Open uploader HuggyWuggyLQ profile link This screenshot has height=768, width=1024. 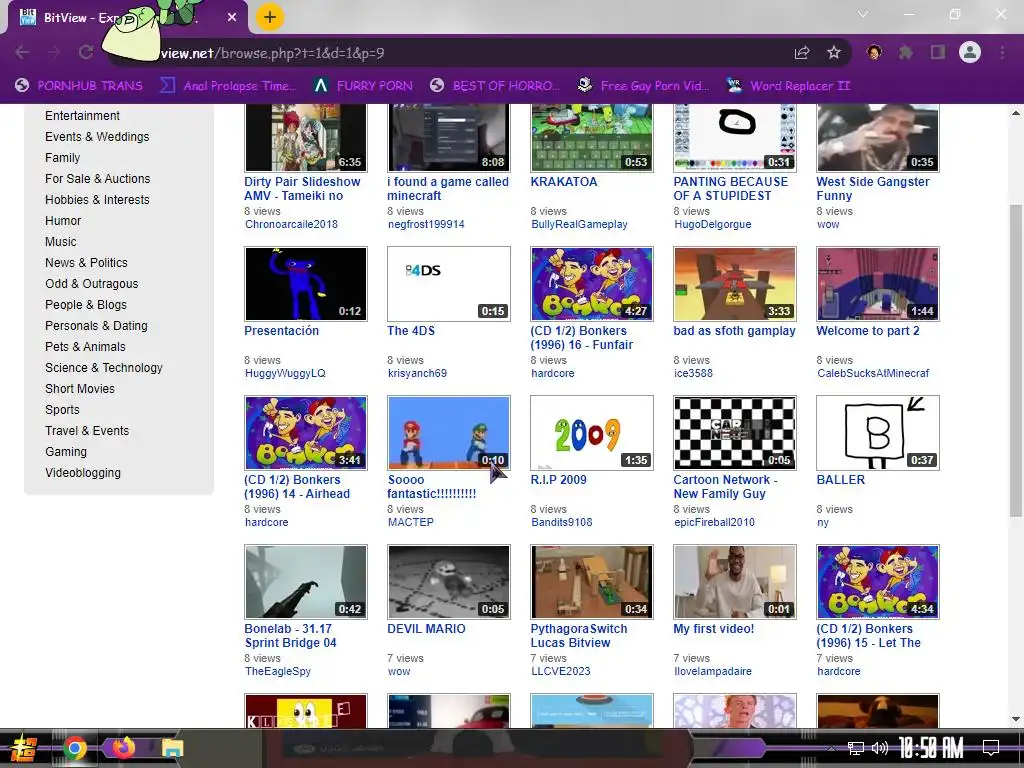[285, 374]
